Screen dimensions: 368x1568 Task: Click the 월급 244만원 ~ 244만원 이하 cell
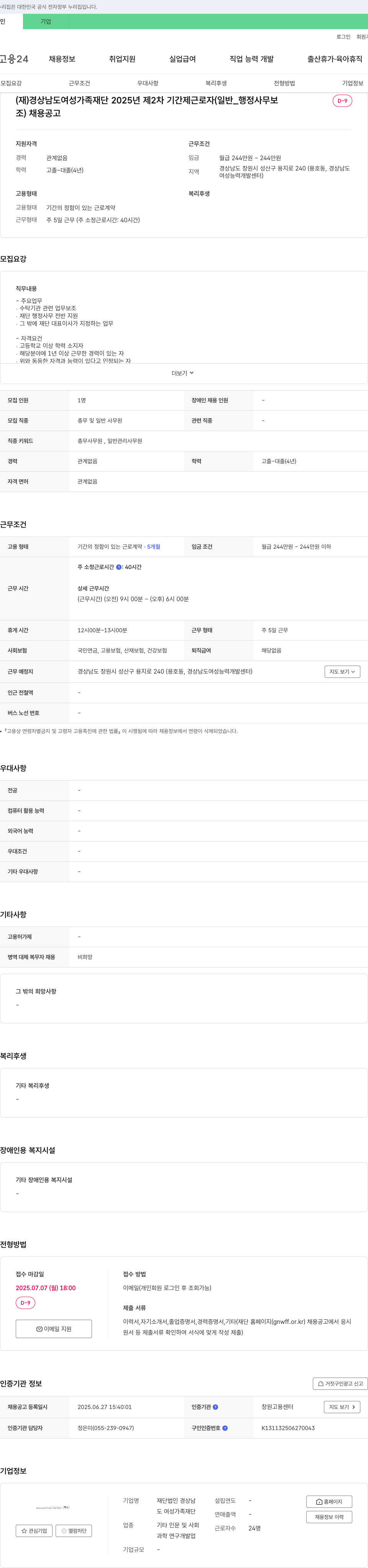(296, 546)
